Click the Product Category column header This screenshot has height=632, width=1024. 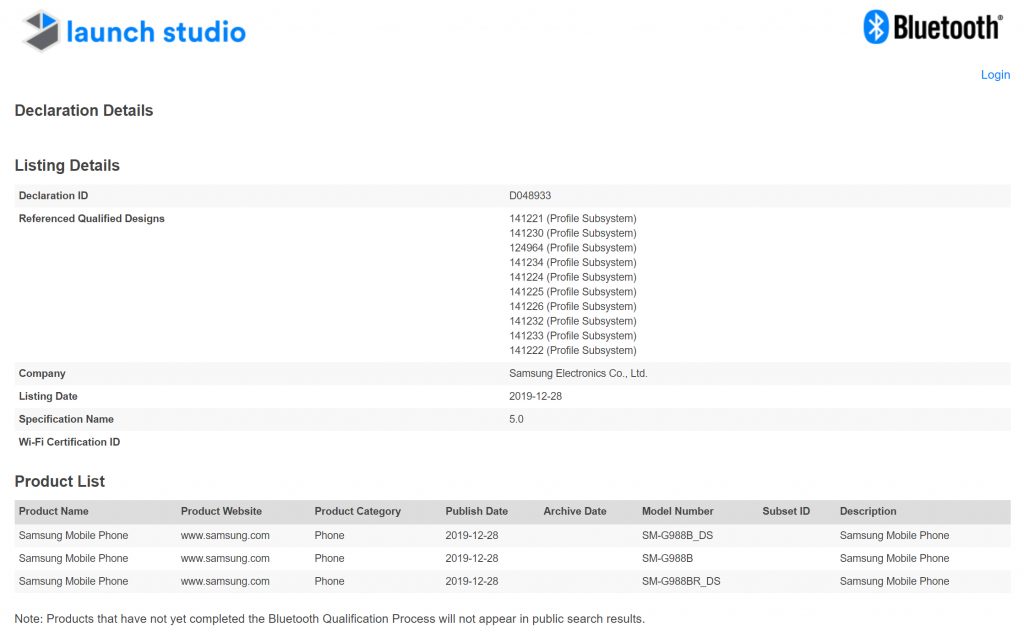coord(357,511)
